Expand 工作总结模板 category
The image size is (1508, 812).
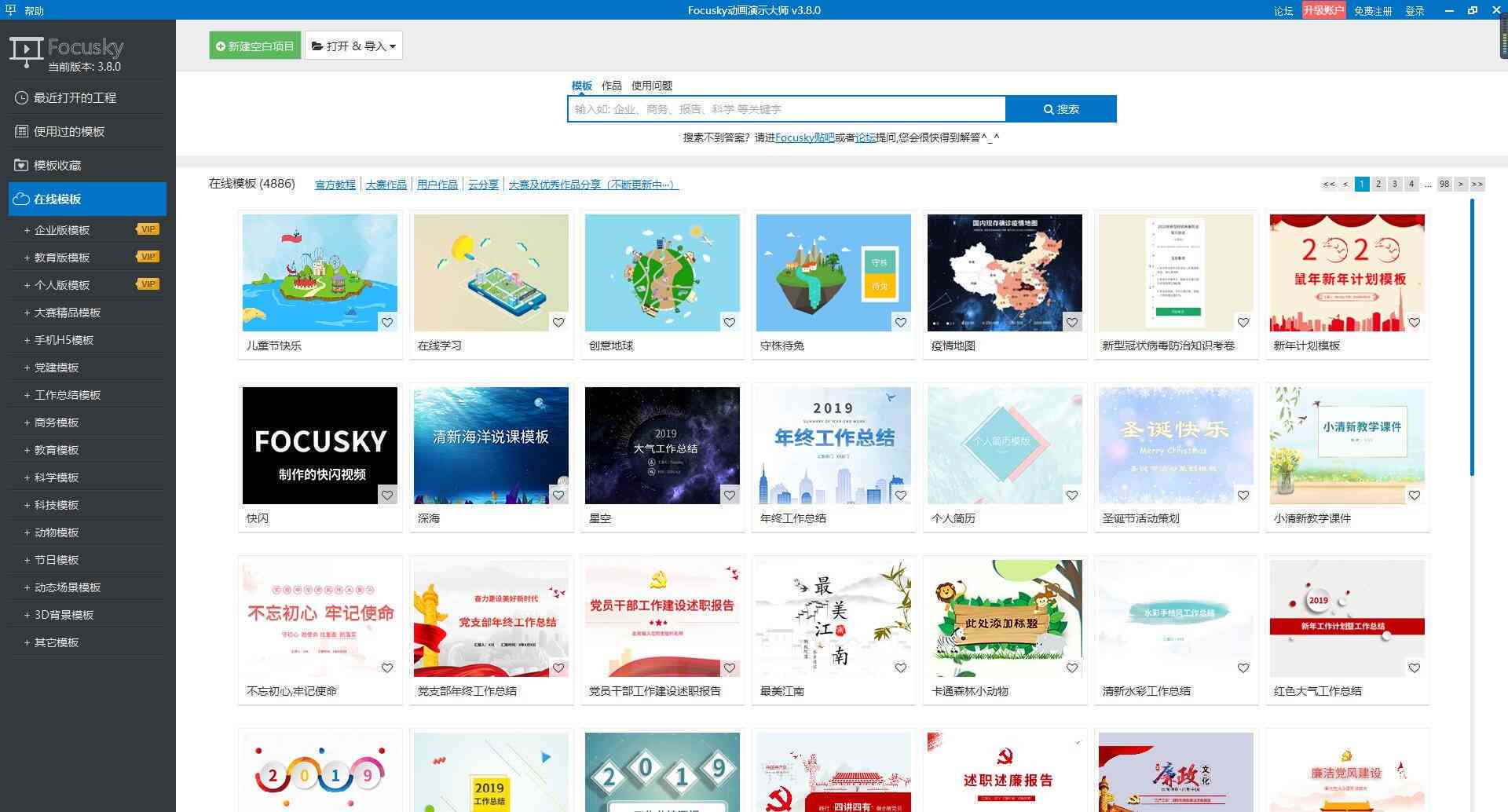click(87, 394)
